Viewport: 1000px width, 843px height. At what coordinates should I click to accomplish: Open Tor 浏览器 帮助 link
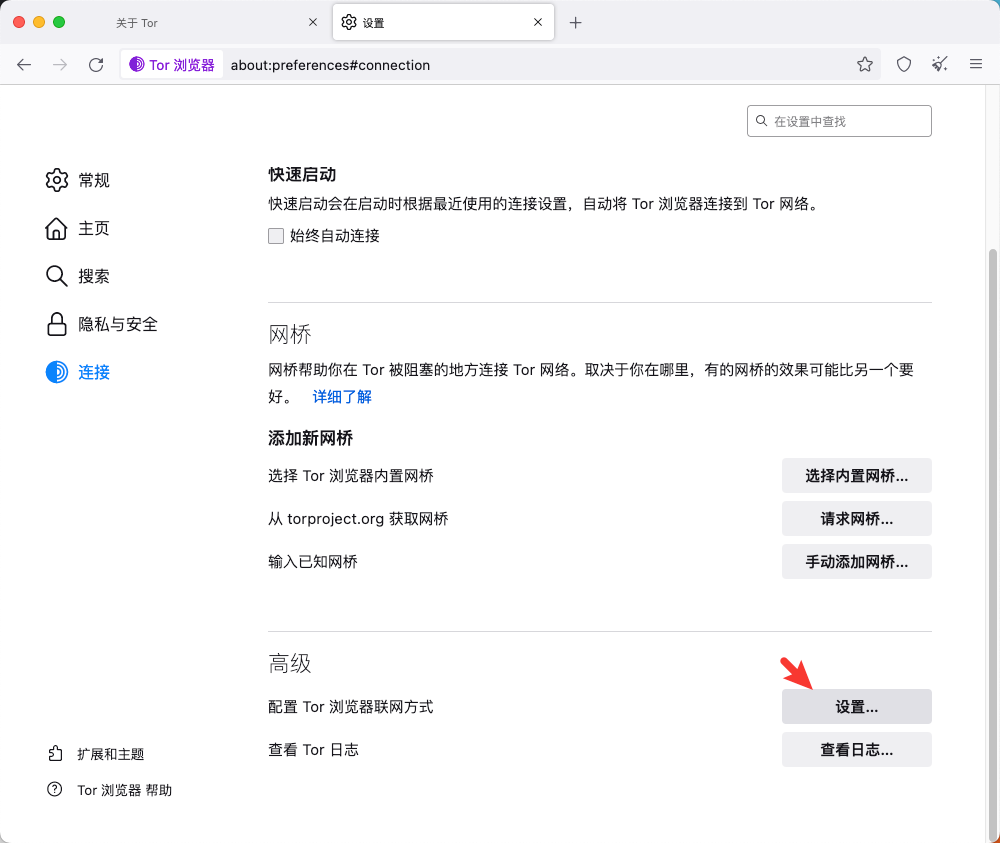(124, 790)
